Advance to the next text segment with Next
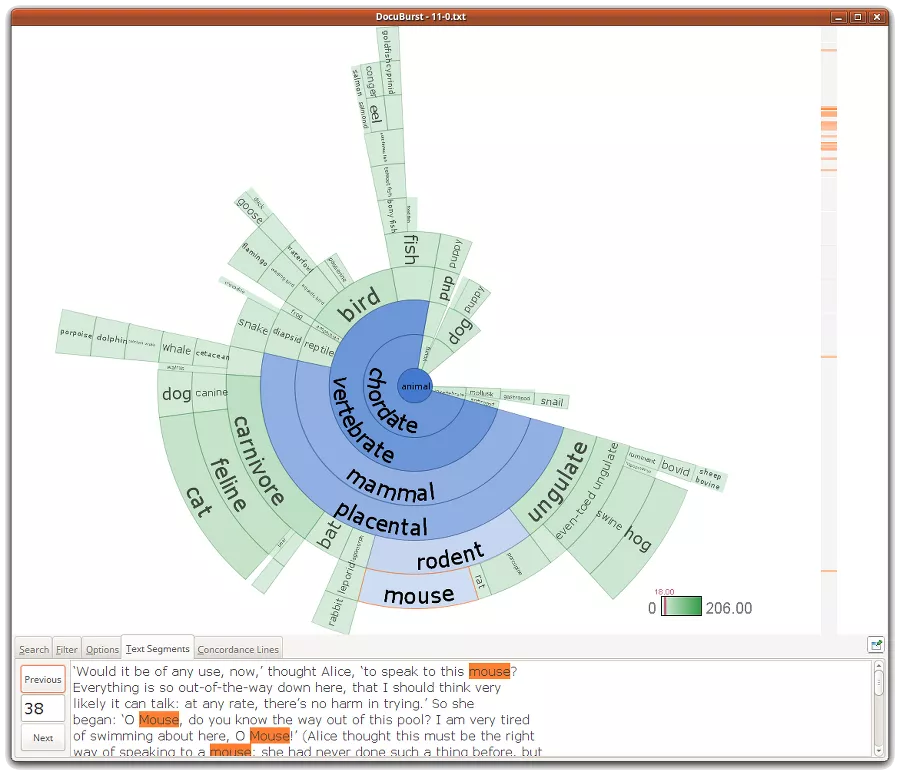This screenshot has height=775, width=900. pyautogui.click(x=42, y=738)
